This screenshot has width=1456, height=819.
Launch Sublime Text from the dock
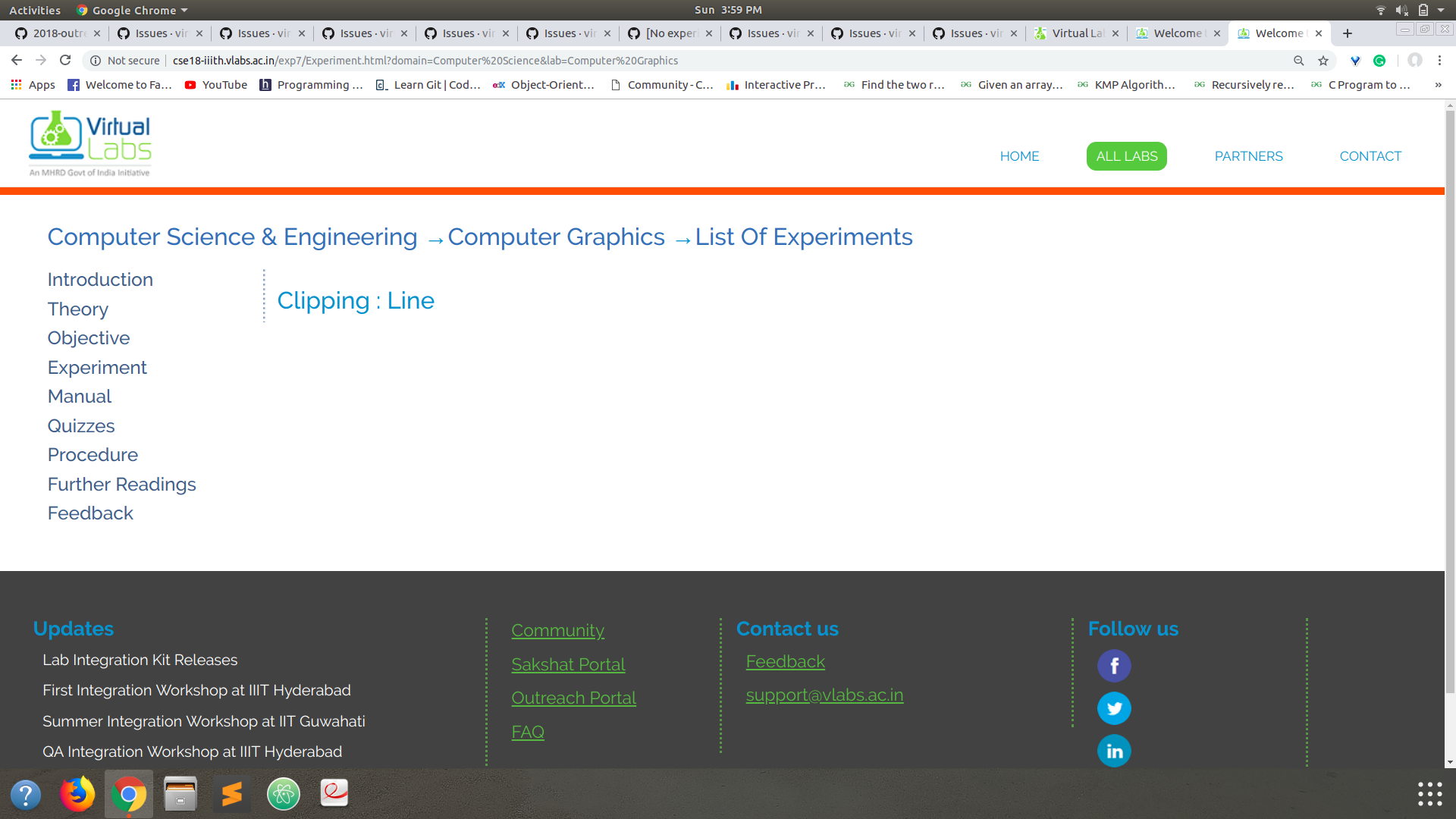click(232, 794)
